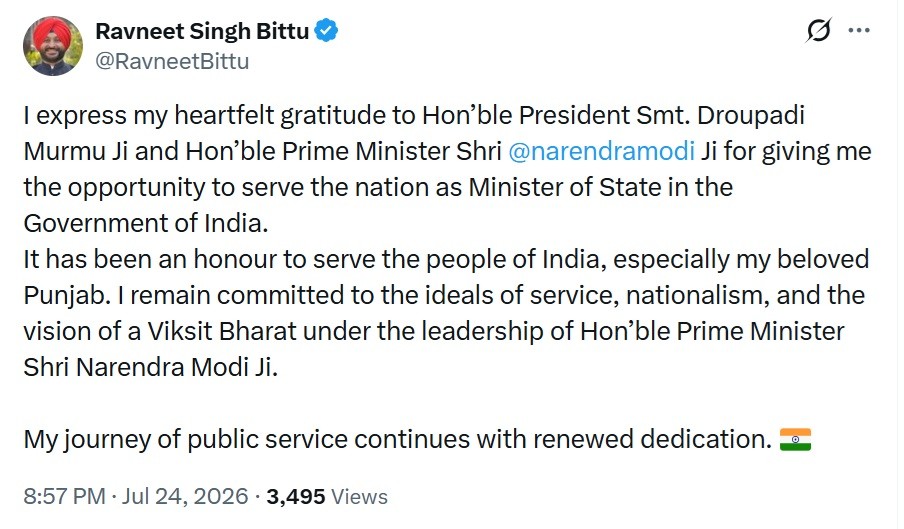Viewport: 904px width, 529px height.
Task: Click the Indian flag emoji
Action: pos(796,439)
